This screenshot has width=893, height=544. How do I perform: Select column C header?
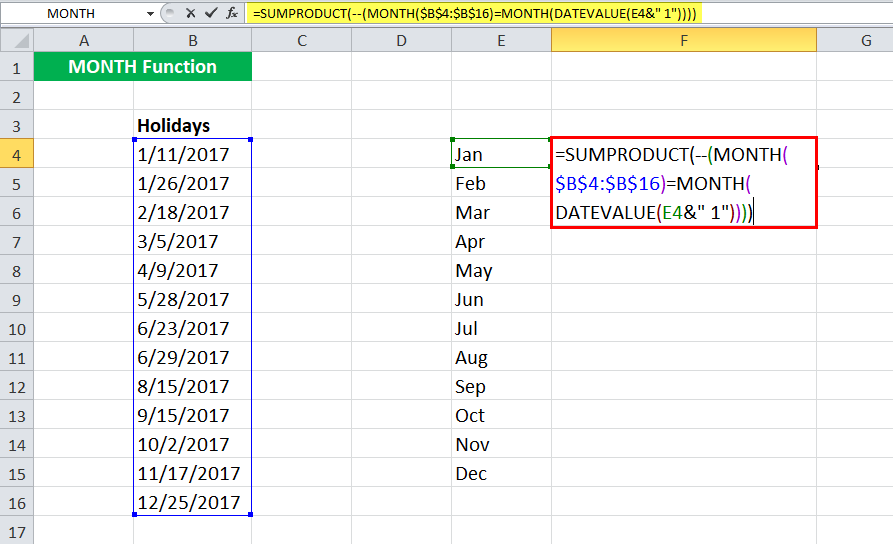point(301,40)
